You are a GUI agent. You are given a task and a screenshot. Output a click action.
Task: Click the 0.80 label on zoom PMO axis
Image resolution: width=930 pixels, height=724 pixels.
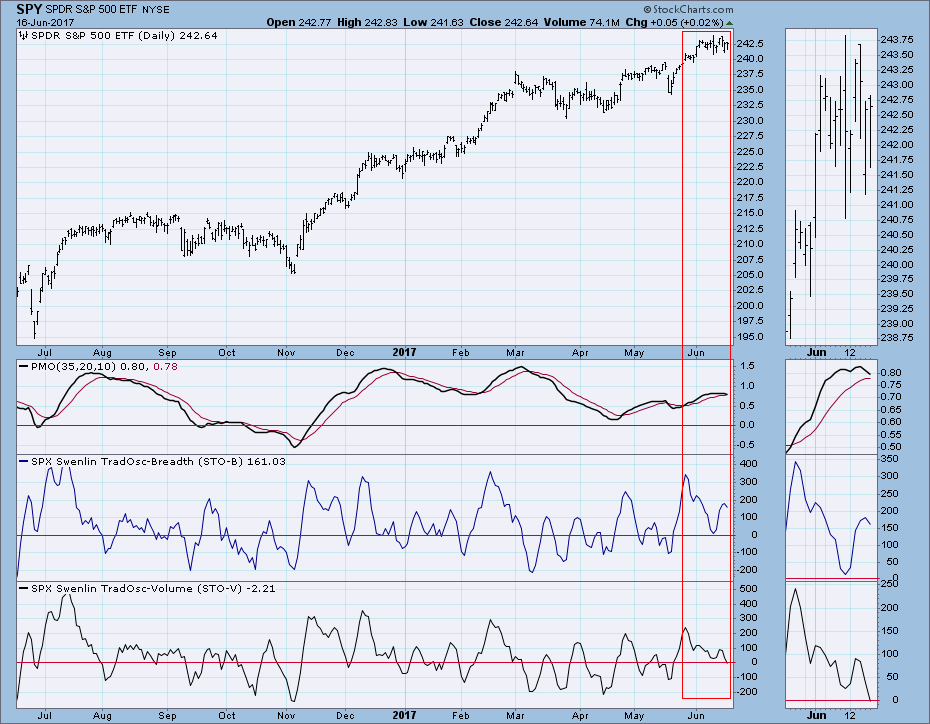pos(891,373)
